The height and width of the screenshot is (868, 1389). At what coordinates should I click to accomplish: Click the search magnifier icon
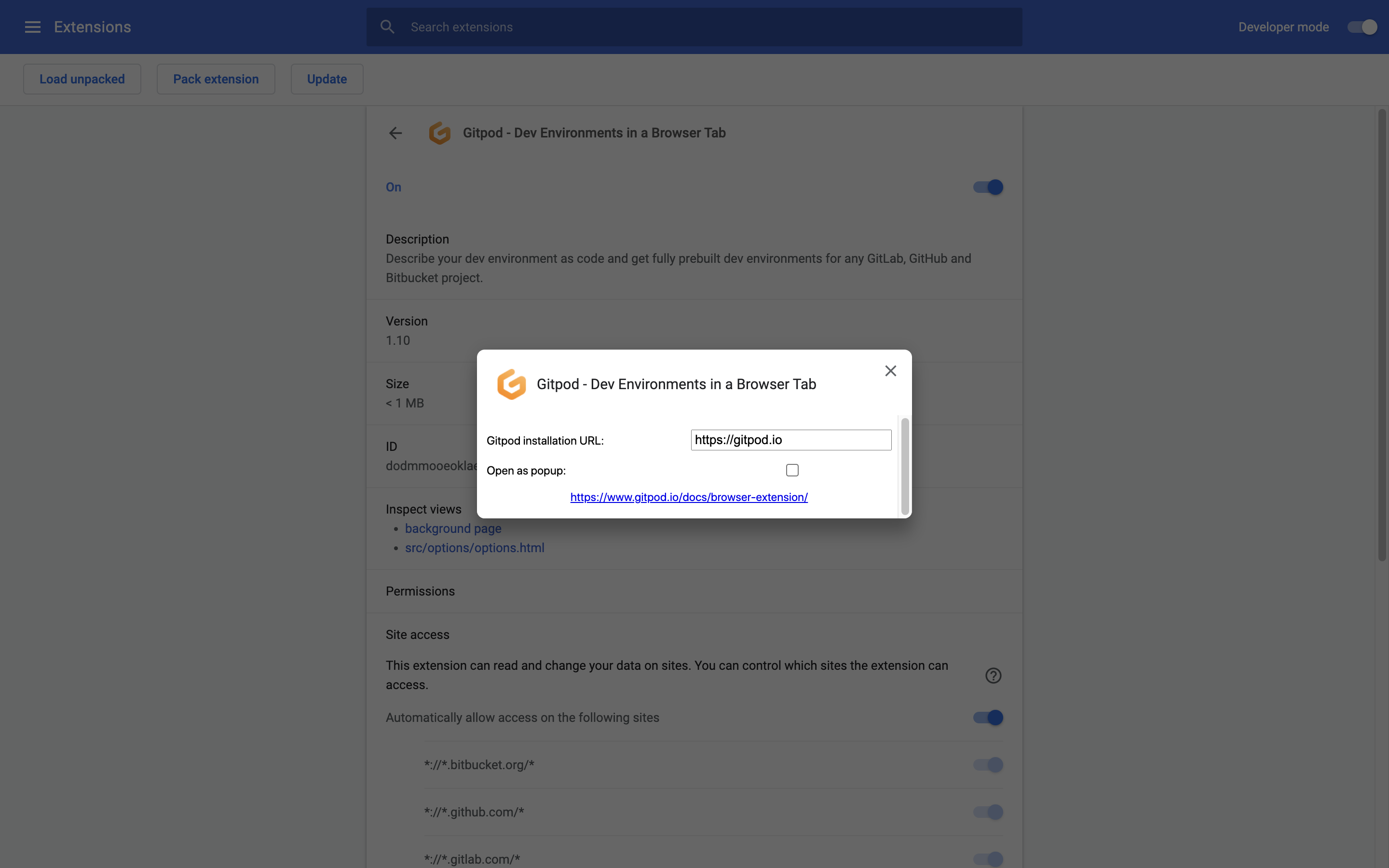pyautogui.click(x=387, y=27)
